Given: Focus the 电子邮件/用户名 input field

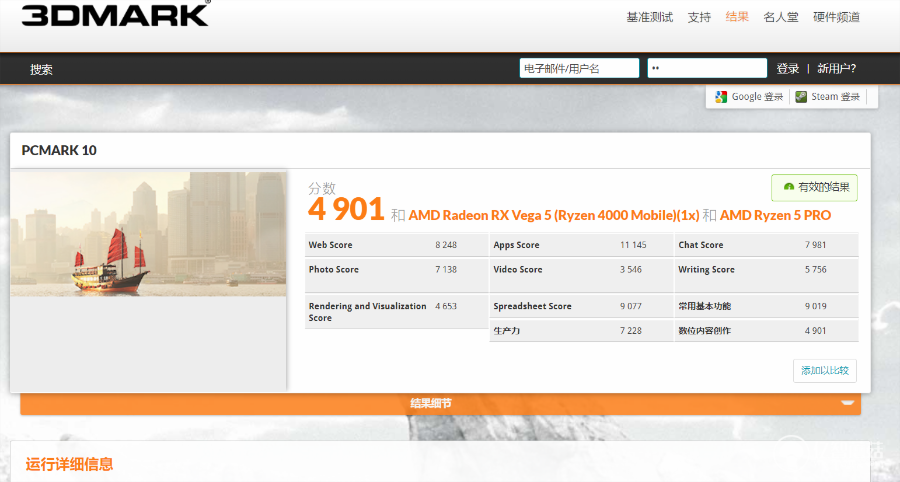Looking at the screenshot, I should click(x=579, y=68).
